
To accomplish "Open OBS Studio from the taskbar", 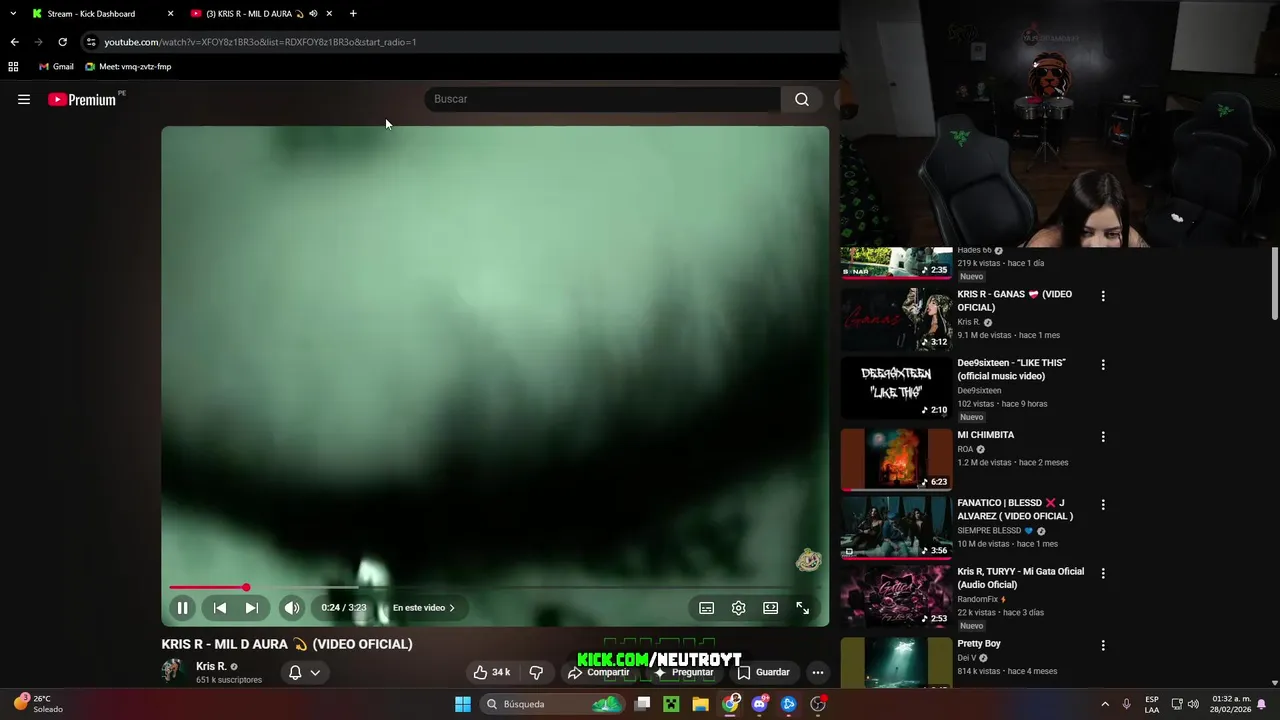I will click(x=818, y=704).
